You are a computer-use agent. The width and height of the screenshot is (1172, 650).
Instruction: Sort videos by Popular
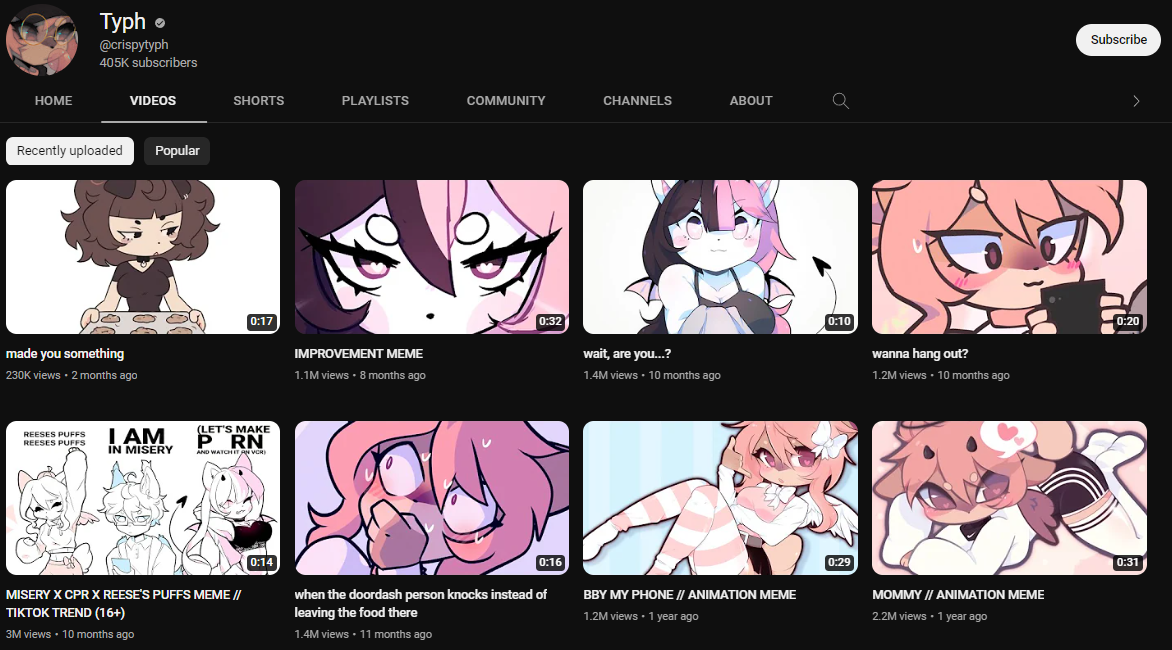[x=177, y=151]
